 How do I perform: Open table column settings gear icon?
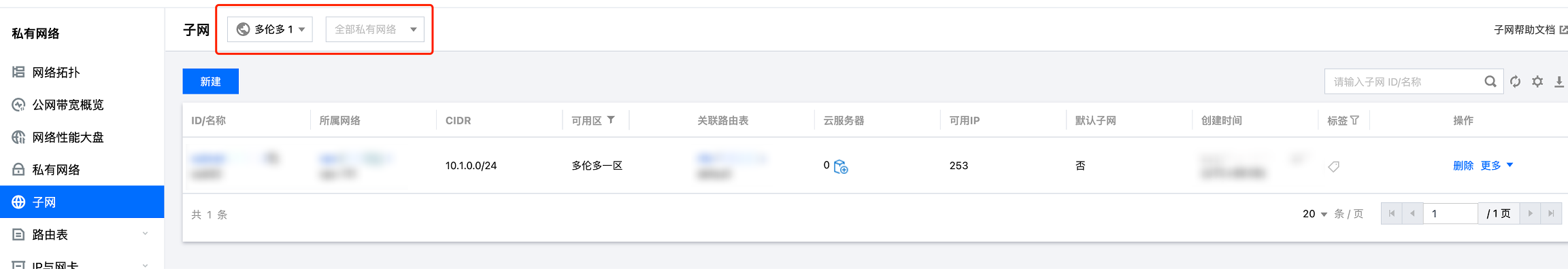tap(1537, 82)
